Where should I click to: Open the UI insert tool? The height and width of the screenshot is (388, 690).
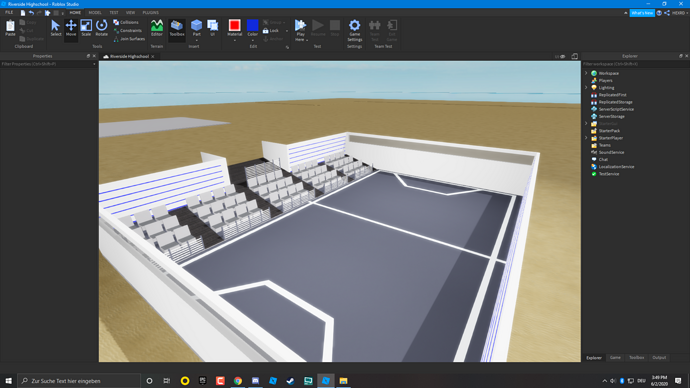click(x=213, y=28)
